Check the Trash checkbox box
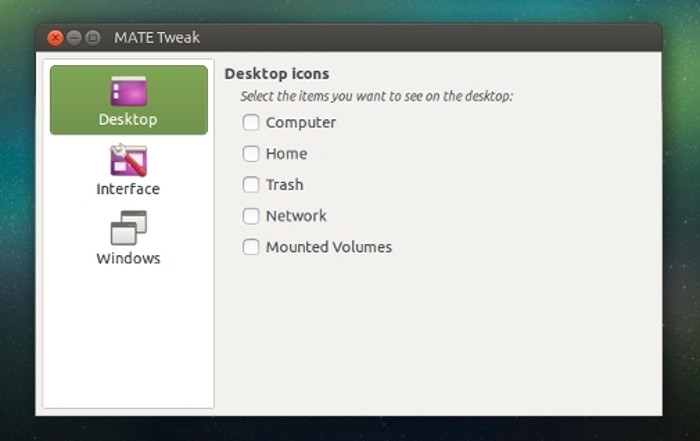700x441 pixels. [x=251, y=185]
